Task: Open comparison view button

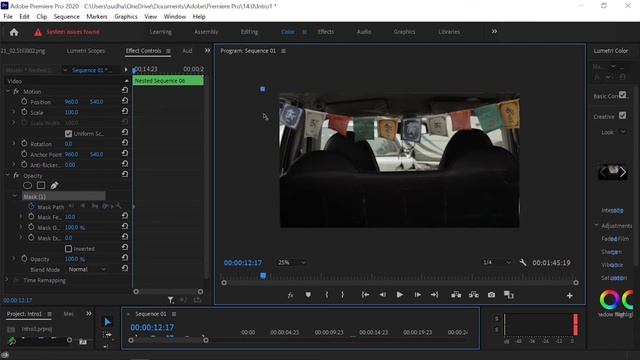Action: pyautogui.click(x=509, y=295)
